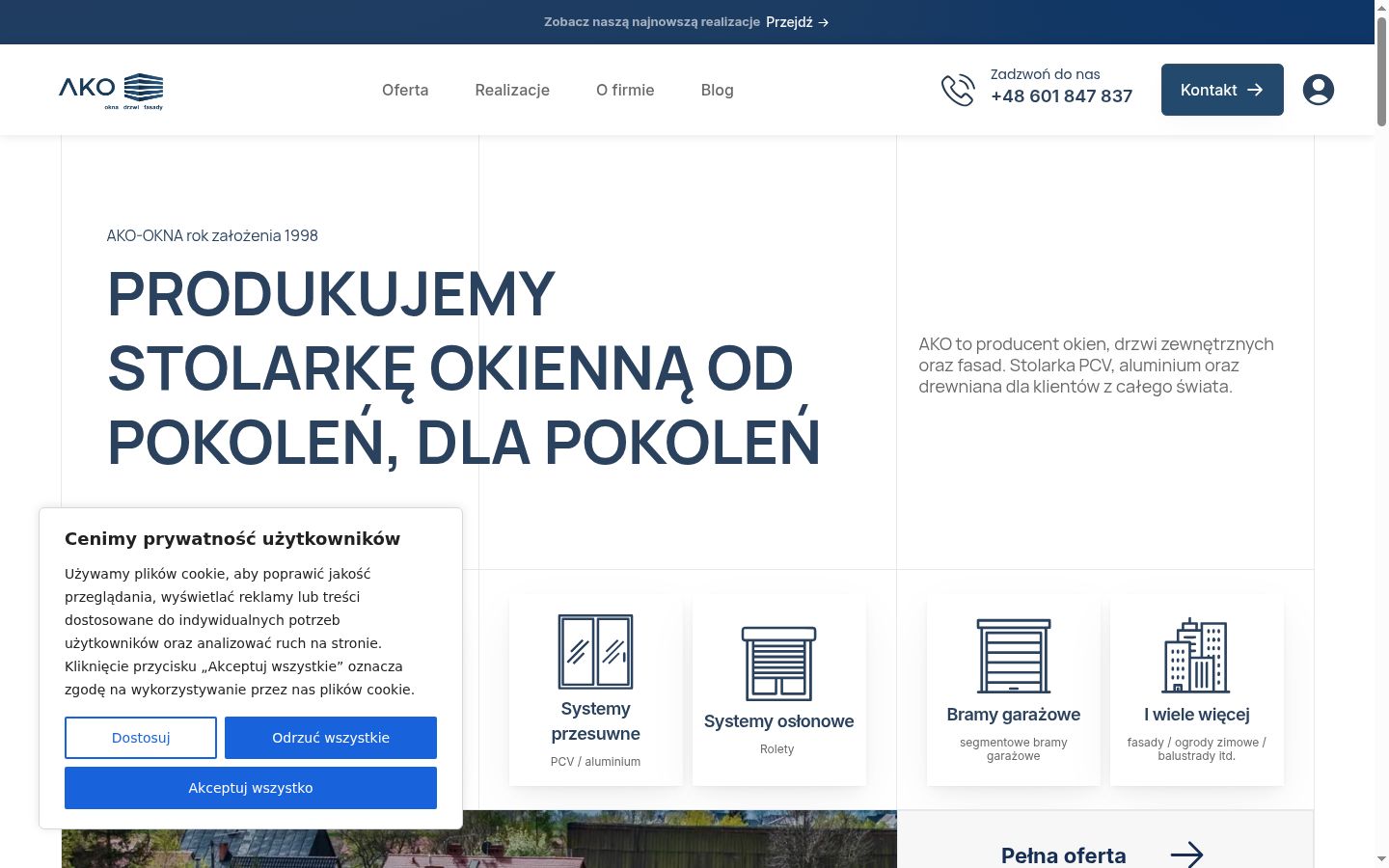Open the Pełna oferta link
Image resolution: width=1389 pixels, height=868 pixels.
[1063, 855]
